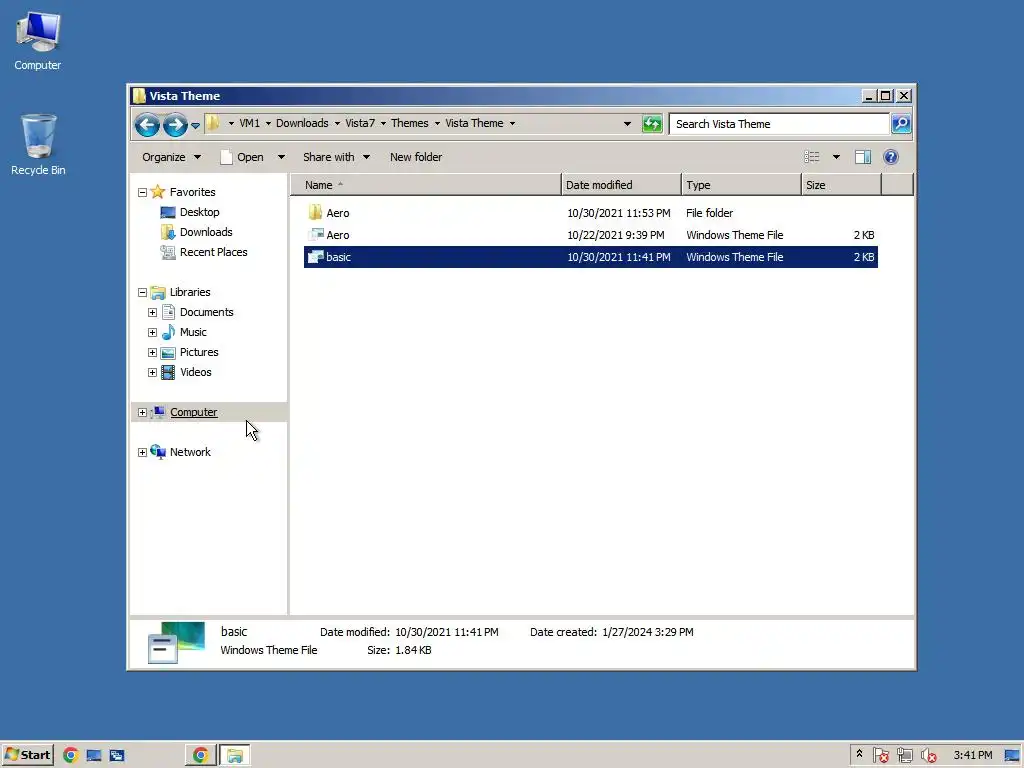
Task: Click the search magnifier button
Action: [x=901, y=123]
